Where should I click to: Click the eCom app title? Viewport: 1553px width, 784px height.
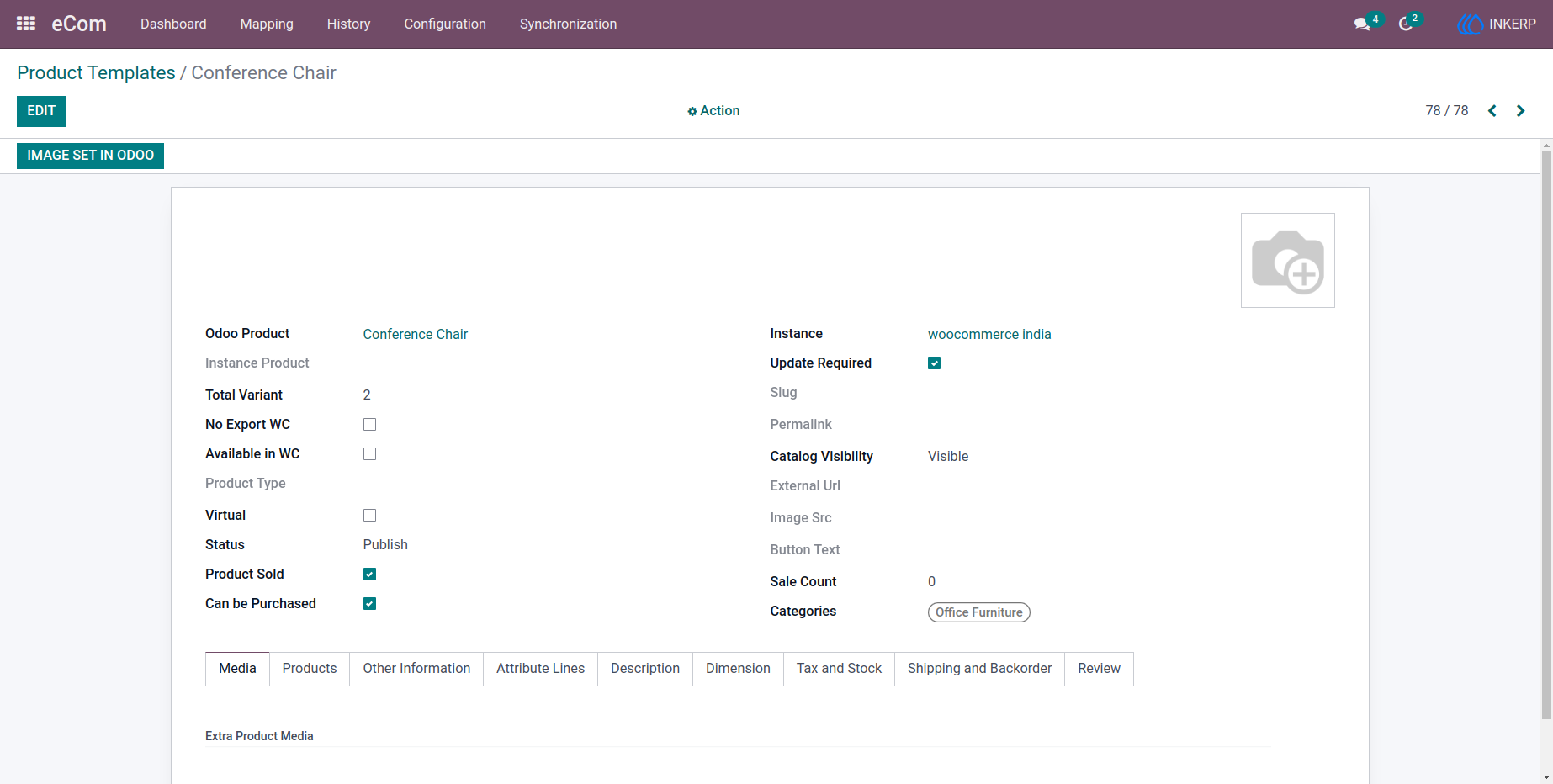click(79, 24)
